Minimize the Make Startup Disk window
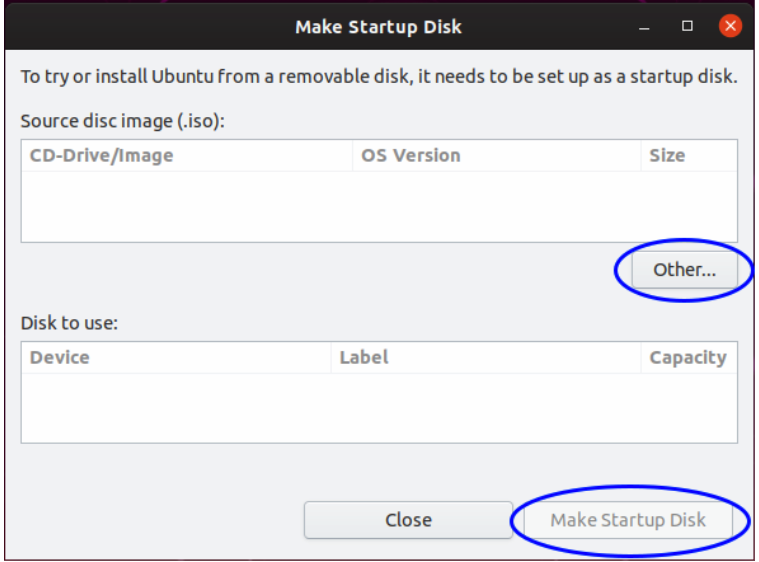 (x=644, y=29)
